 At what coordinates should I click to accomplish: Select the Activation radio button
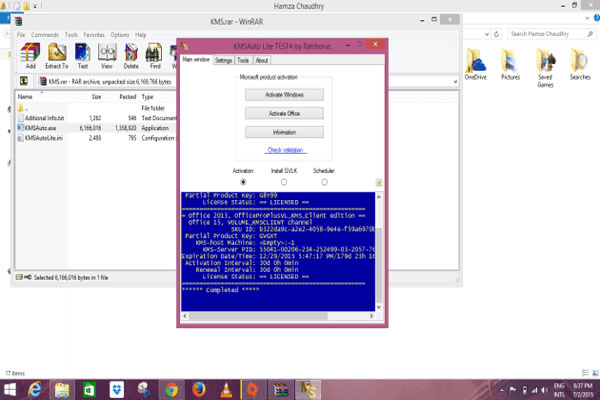243,182
